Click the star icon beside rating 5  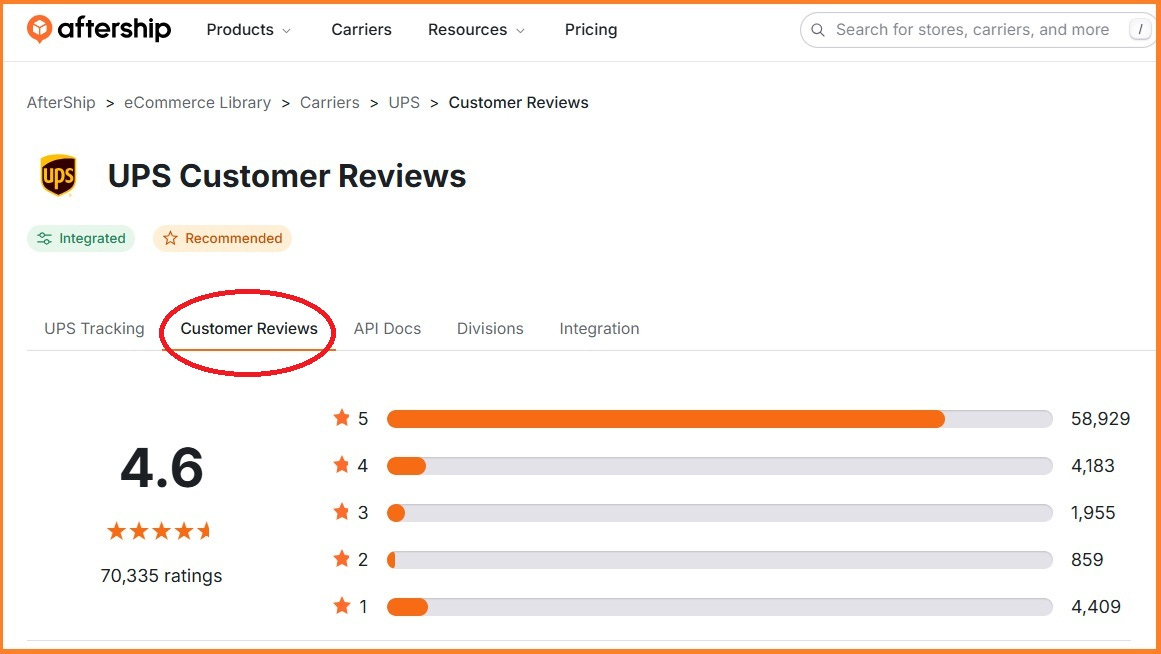[x=341, y=418]
